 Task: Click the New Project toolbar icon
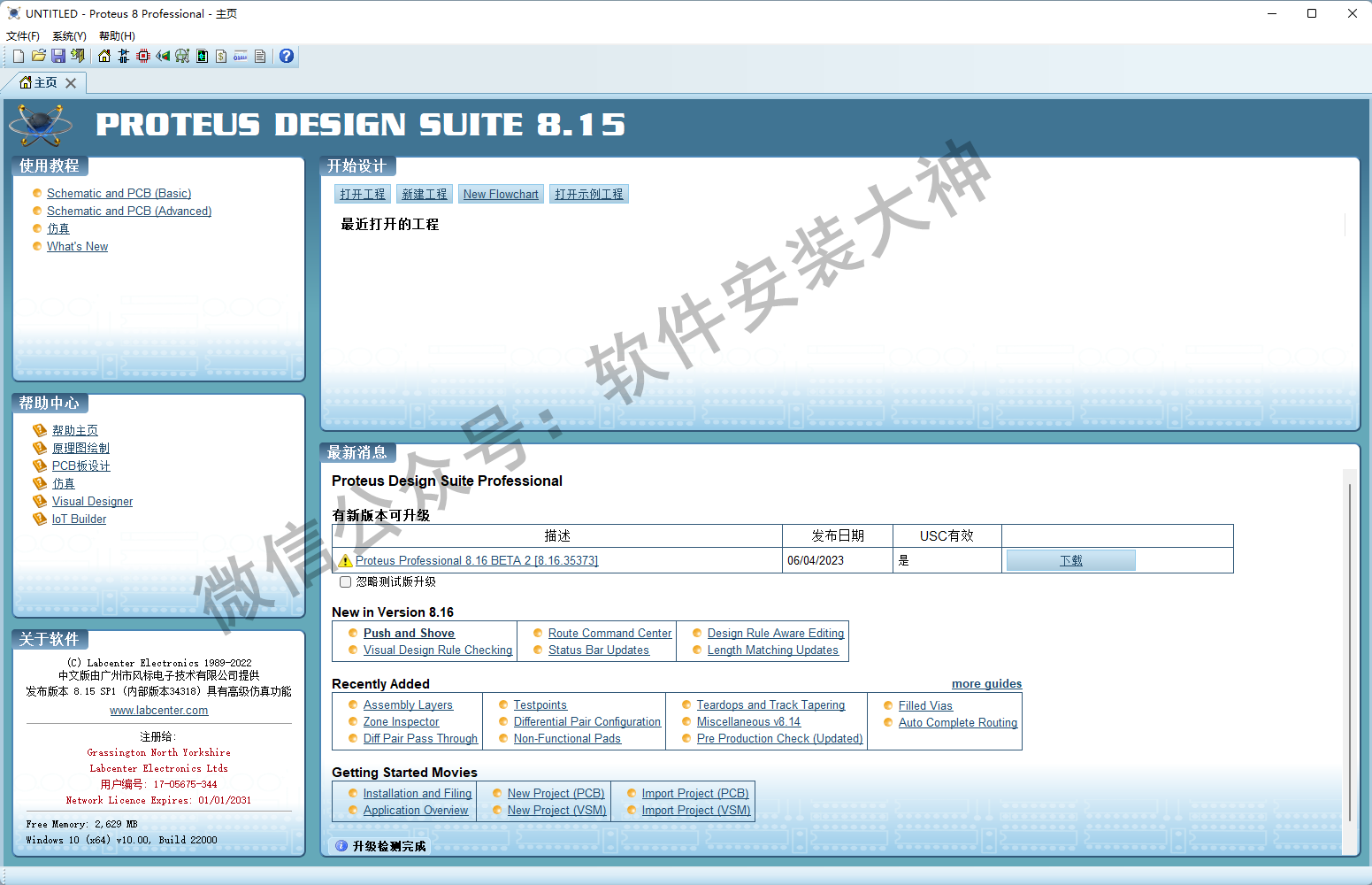point(19,56)
